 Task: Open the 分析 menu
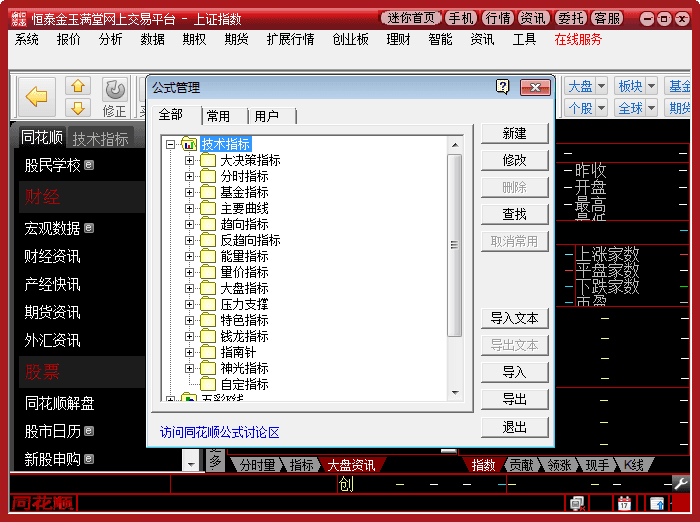click(x=110, y=39)
